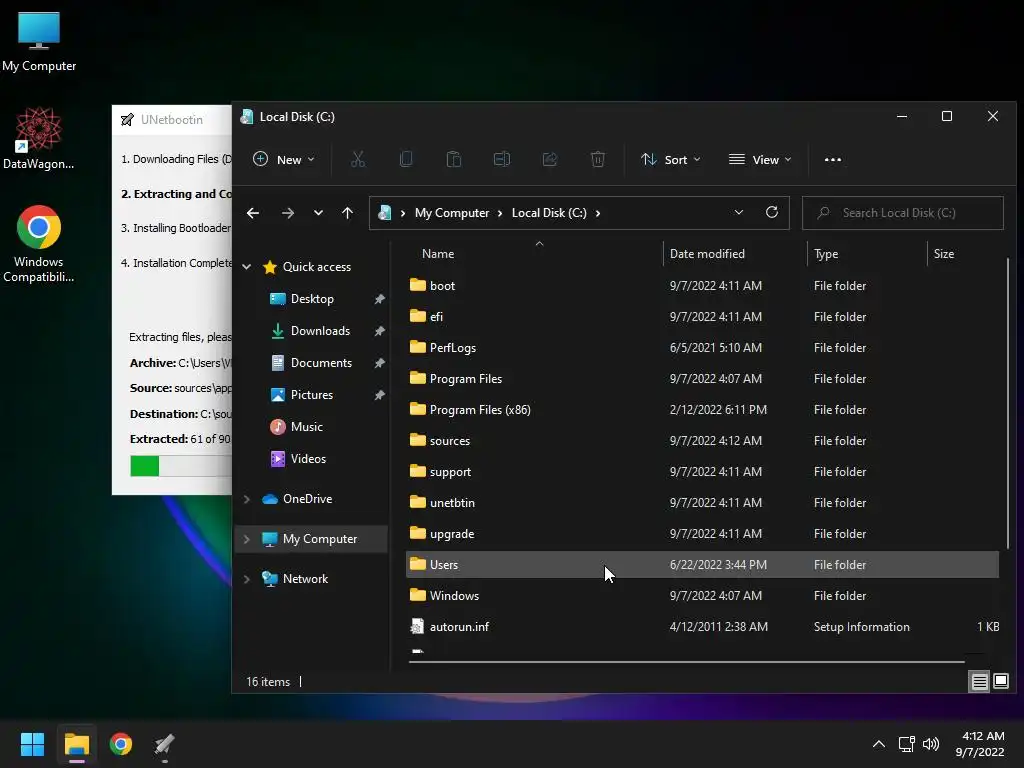Open the volume speaker tray icon
The height and width of the screenshot is (768, 1024).
(x=931, y=744)
